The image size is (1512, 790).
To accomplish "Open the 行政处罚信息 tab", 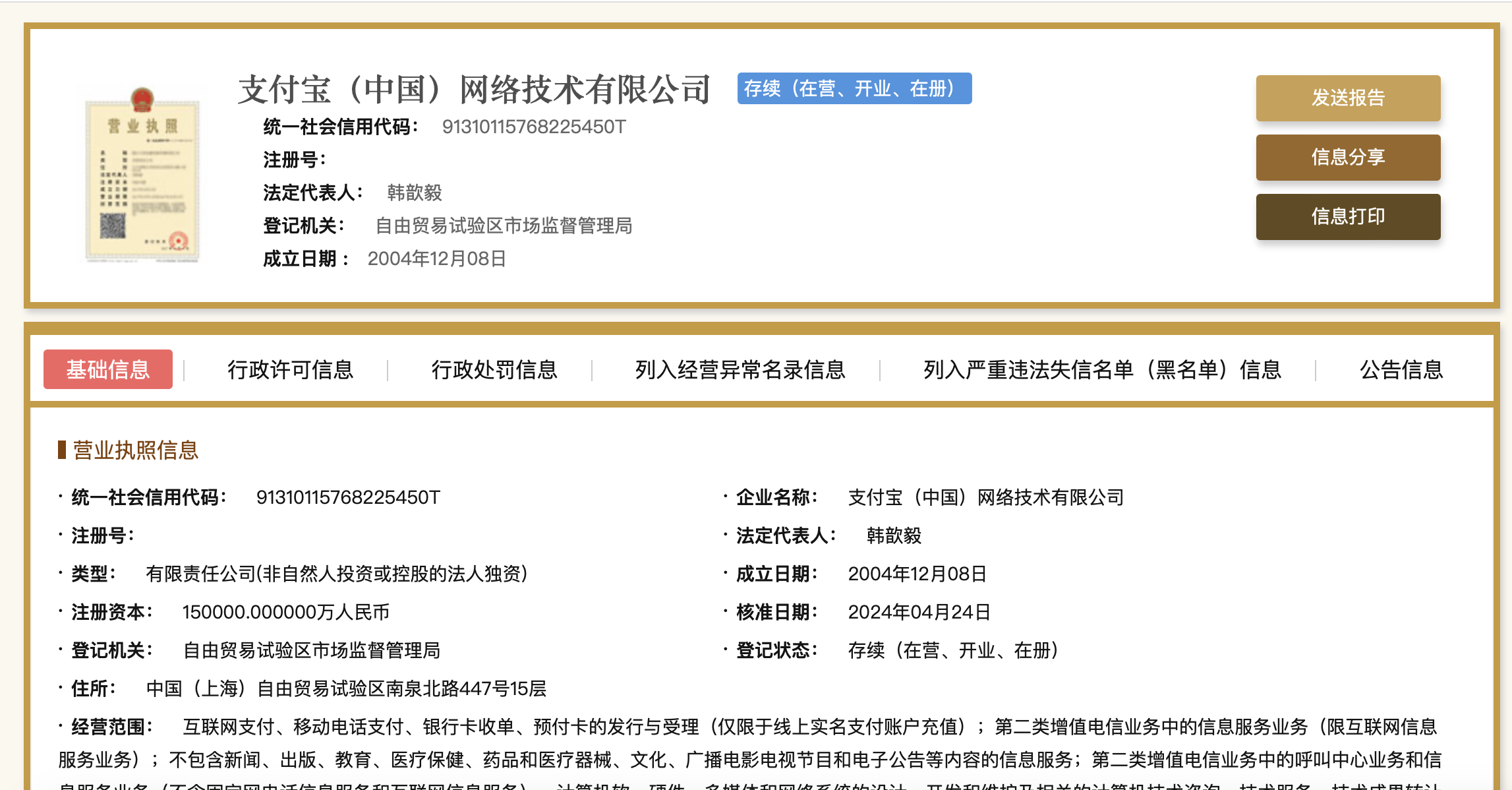I will tap(494, 370).
